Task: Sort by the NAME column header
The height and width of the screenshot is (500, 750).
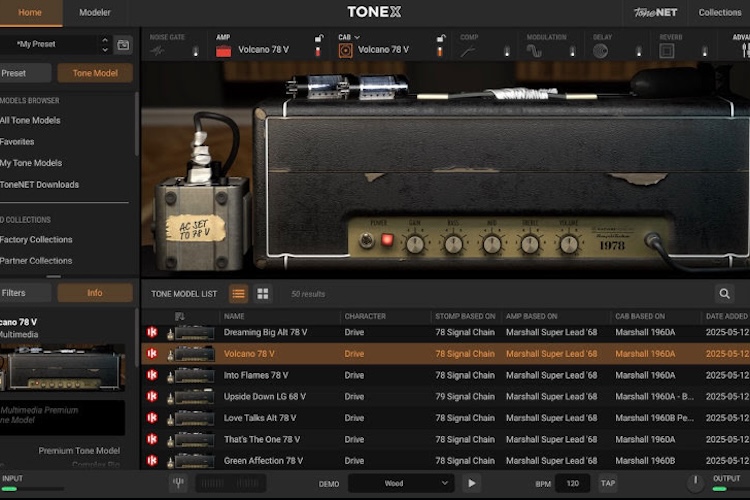Action: point(234,316)
